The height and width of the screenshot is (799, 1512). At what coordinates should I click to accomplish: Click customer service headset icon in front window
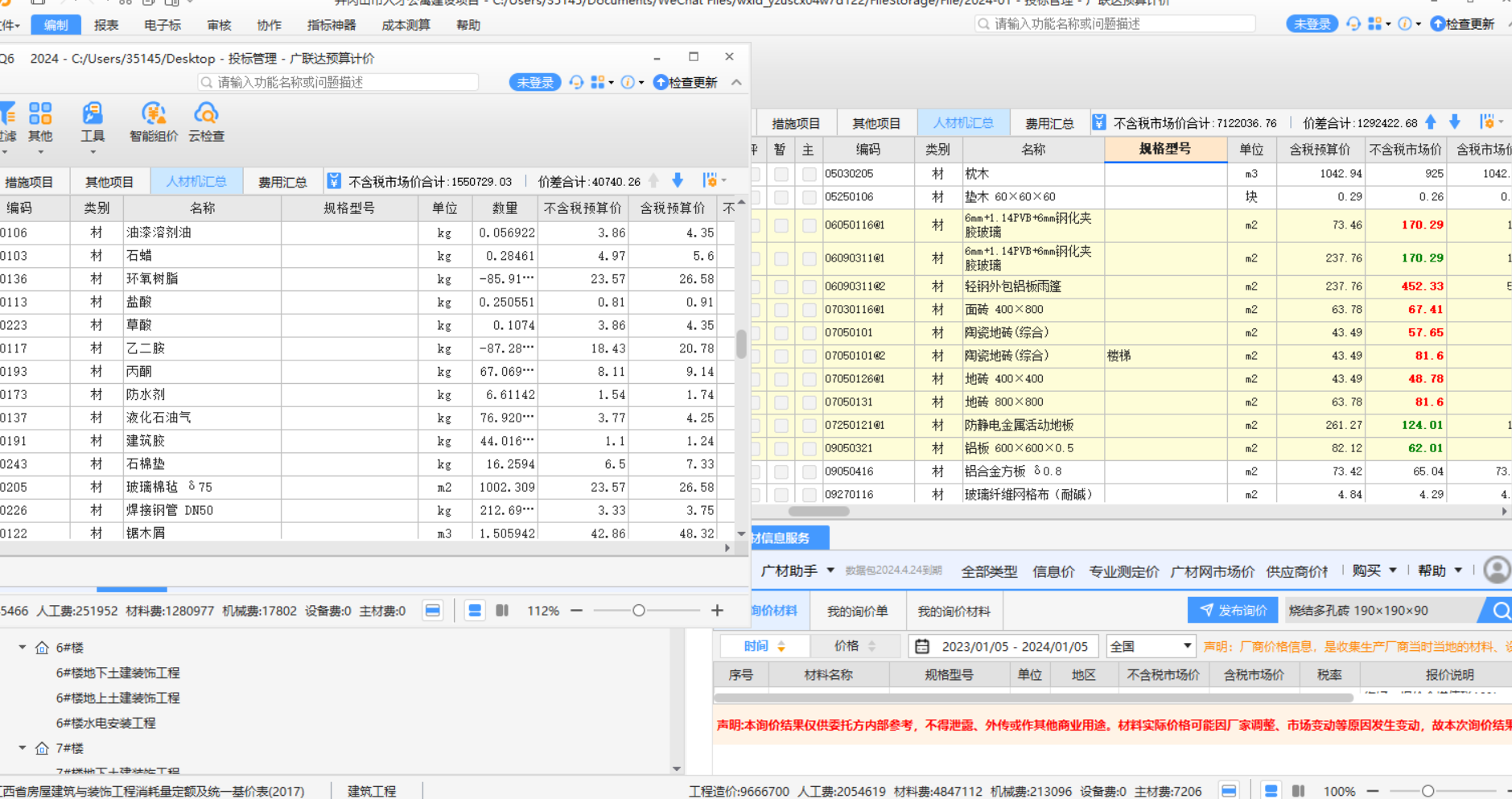click(576, 82)
